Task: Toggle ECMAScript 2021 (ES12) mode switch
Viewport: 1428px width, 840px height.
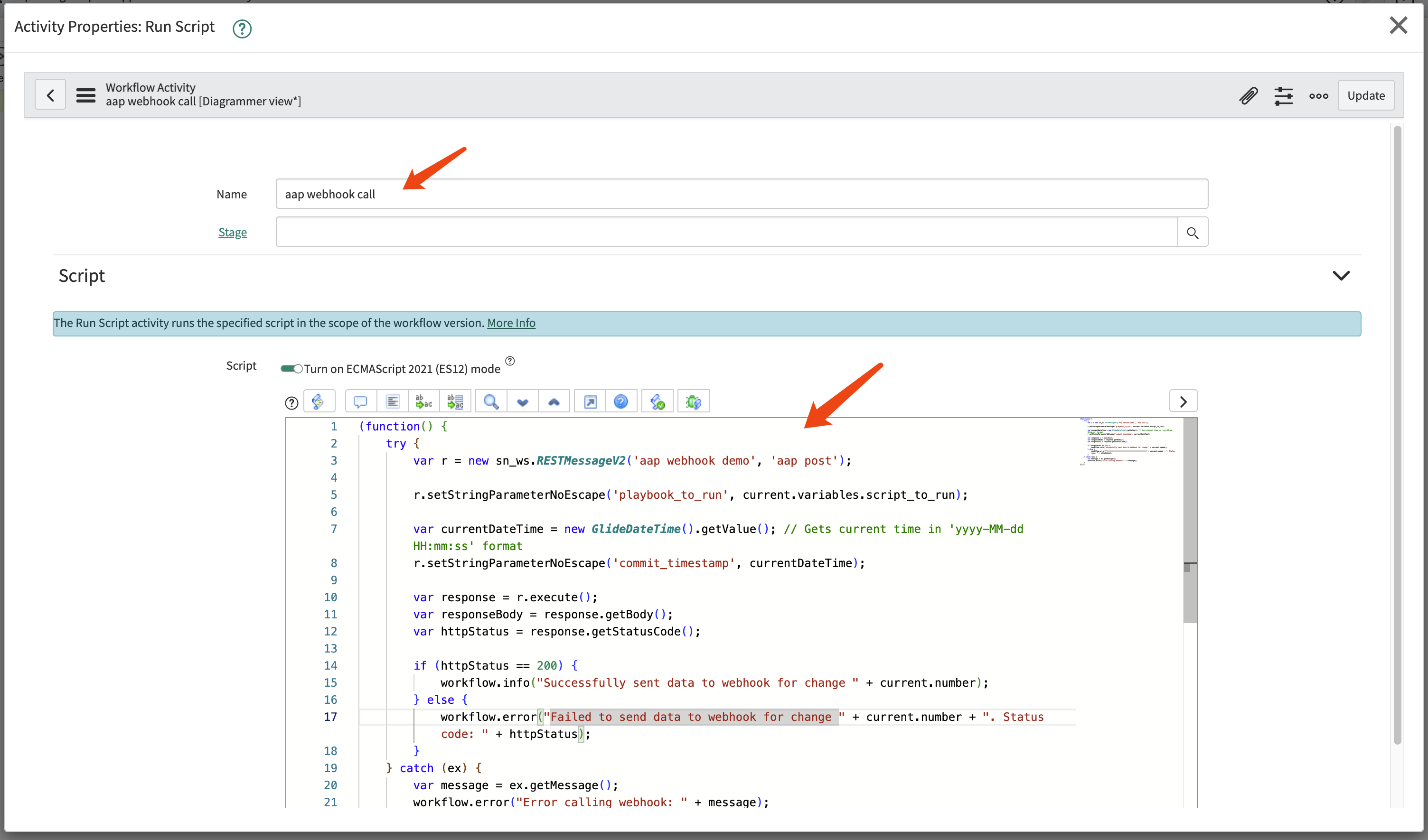Action: 291,369
